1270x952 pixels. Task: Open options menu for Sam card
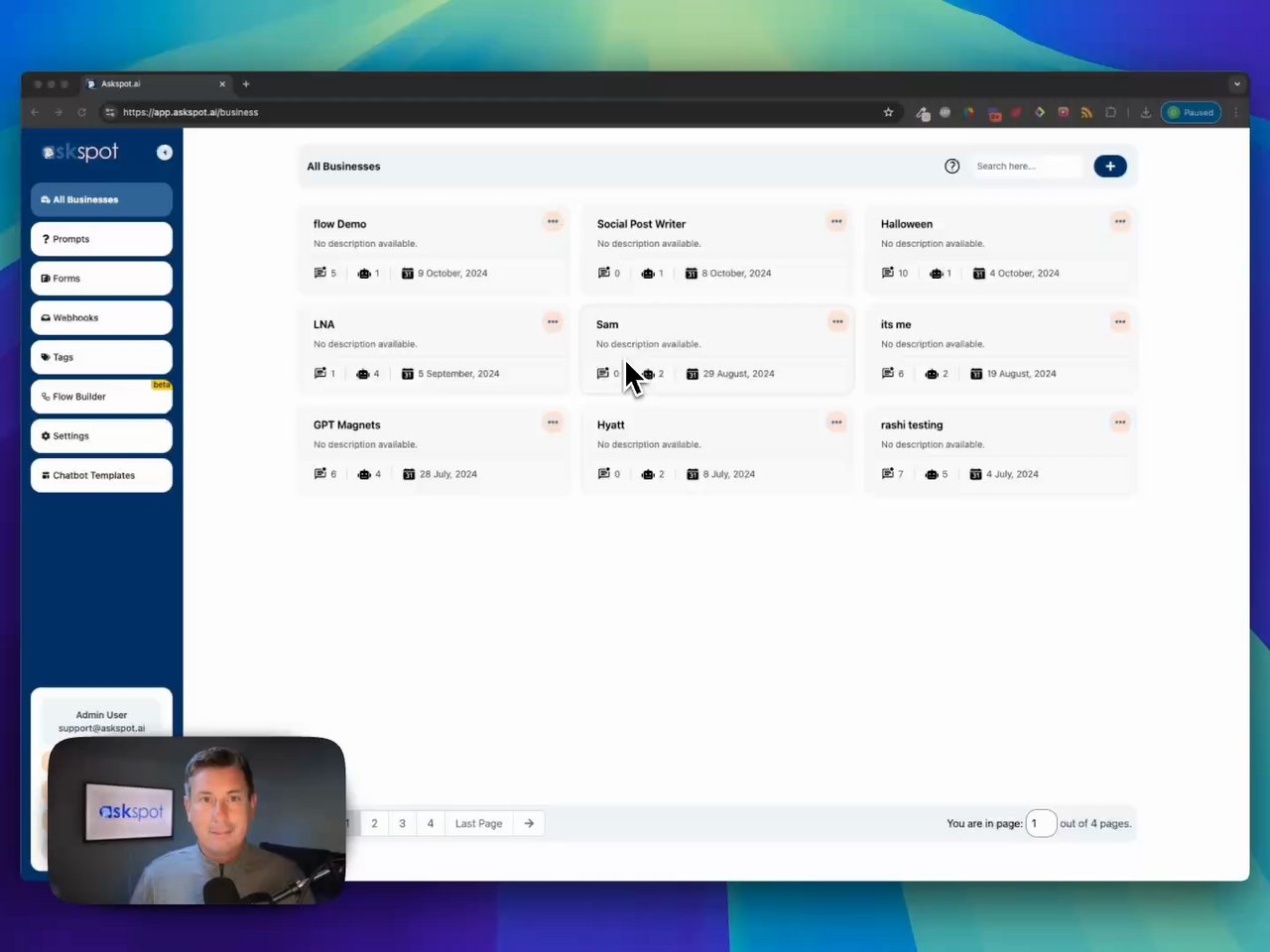tap(837, 321)
